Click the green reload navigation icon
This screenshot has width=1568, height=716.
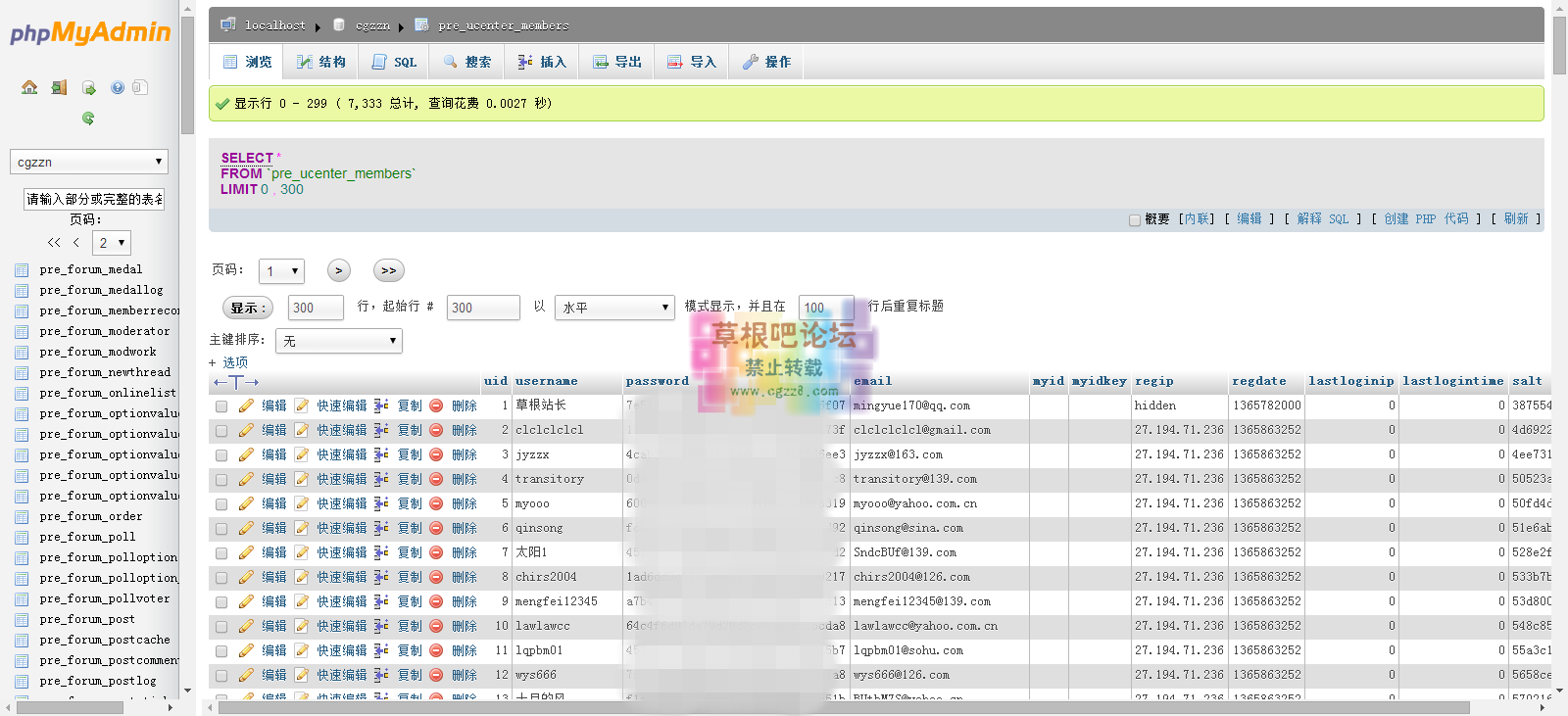88,118
